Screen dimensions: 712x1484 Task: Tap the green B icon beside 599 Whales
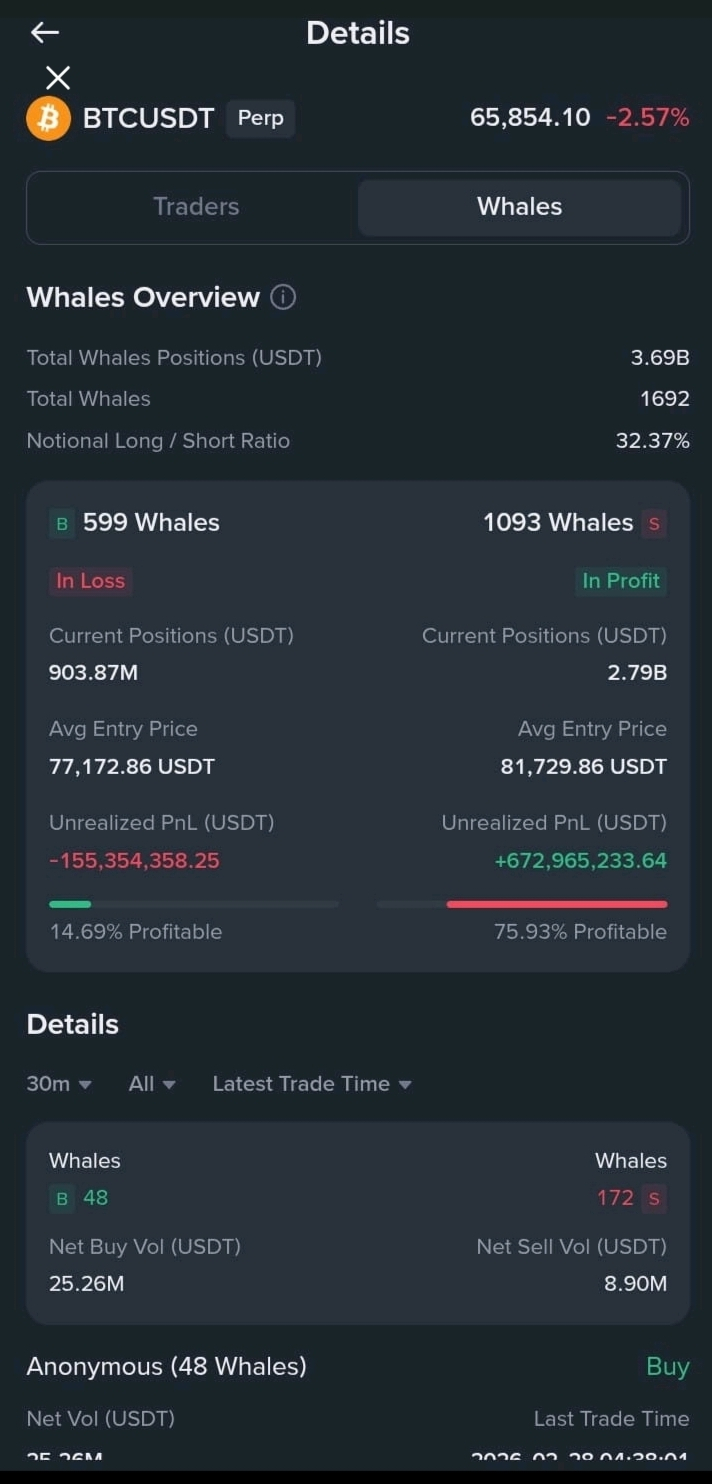pyautogui.click(x=62, y=523)
